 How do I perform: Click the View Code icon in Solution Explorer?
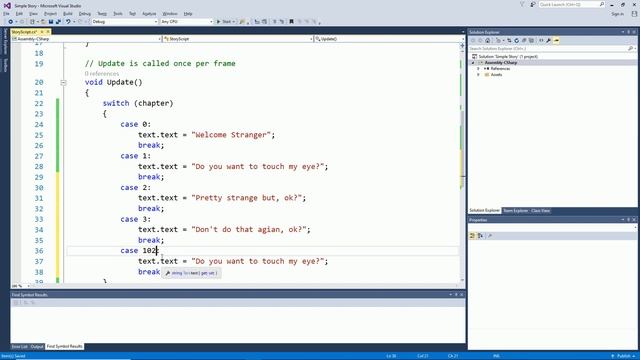point(541,40)
